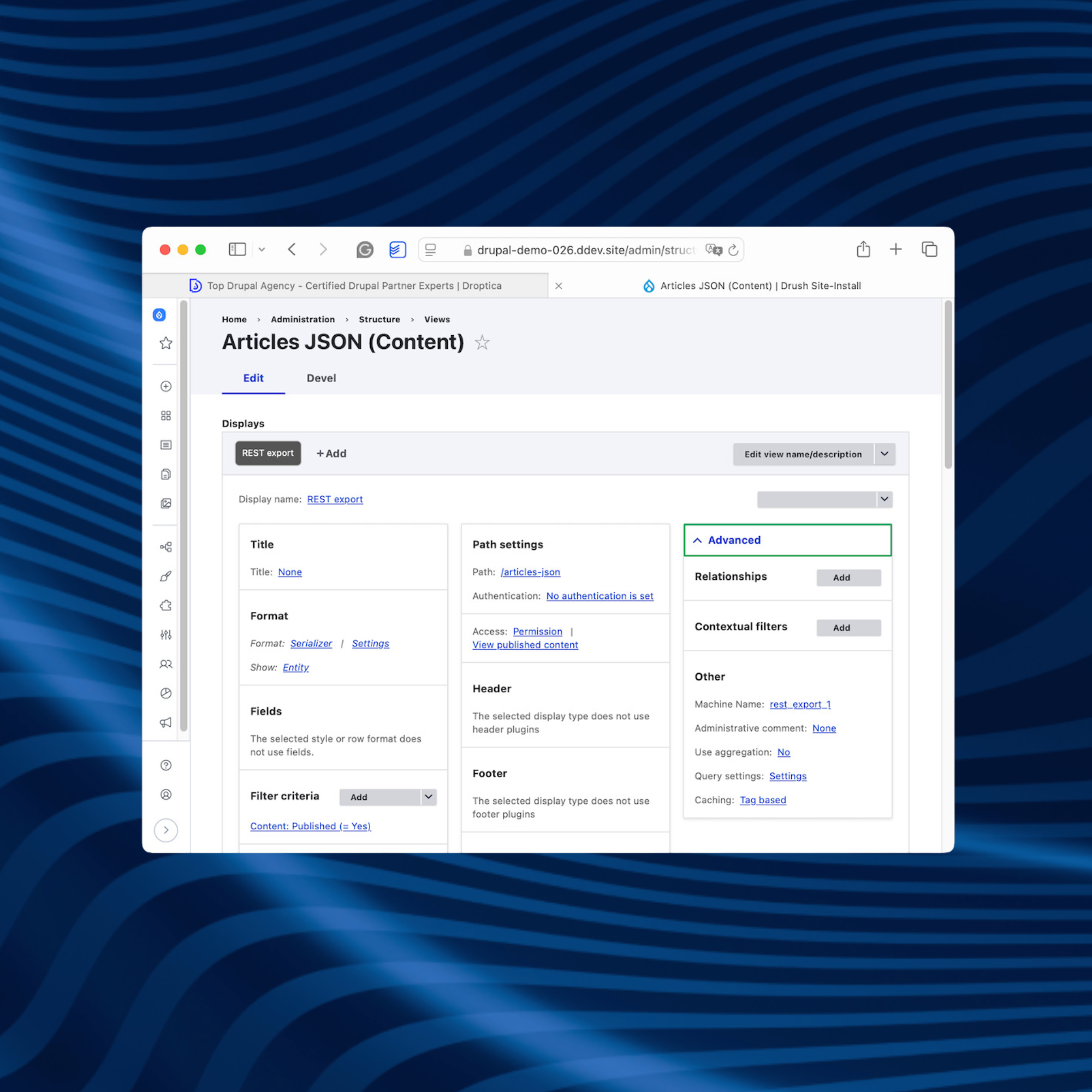
Task: Switch to the Devel tab
Action: click(x=321, y=378)
